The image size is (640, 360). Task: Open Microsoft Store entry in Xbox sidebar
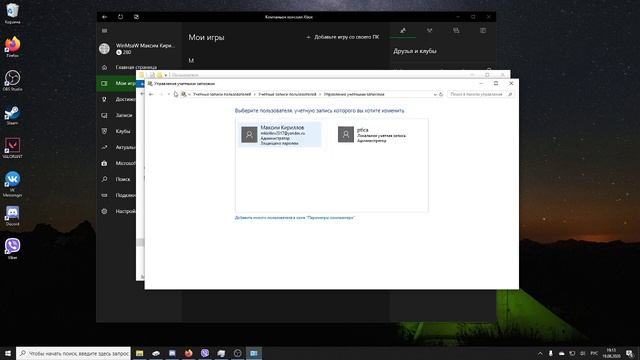[x=117, y=163]
